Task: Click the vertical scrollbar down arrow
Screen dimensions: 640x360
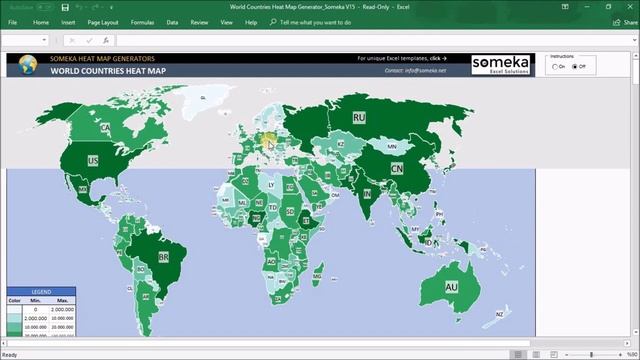Action: pyautogui.click(x=636, y=332)
